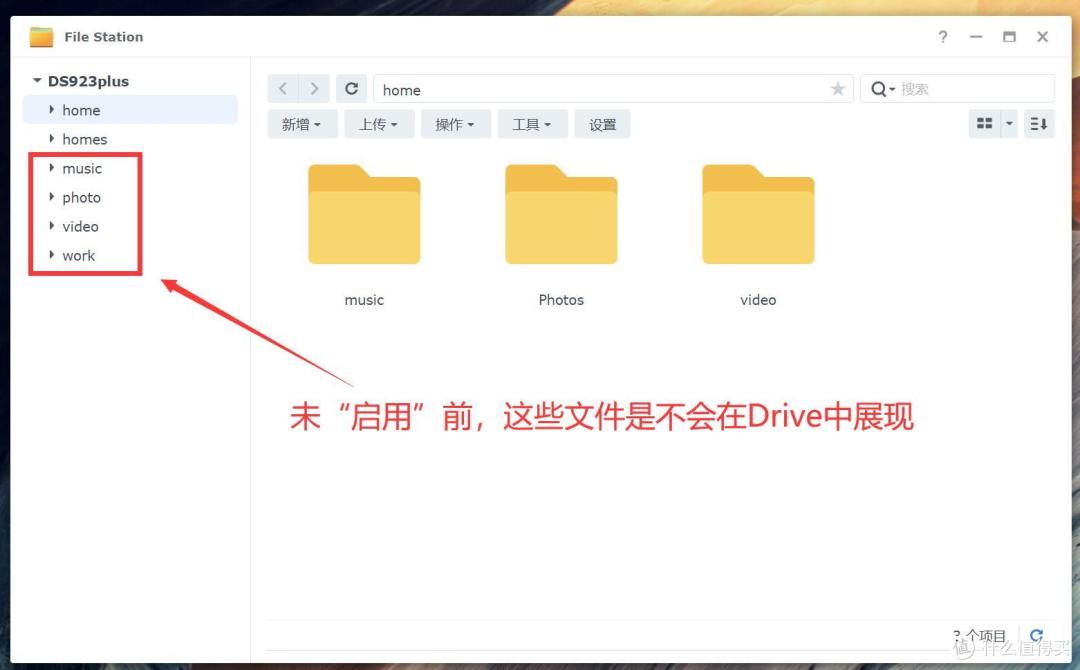Open the 新增 dropdown menu

[x=301, y=124]
